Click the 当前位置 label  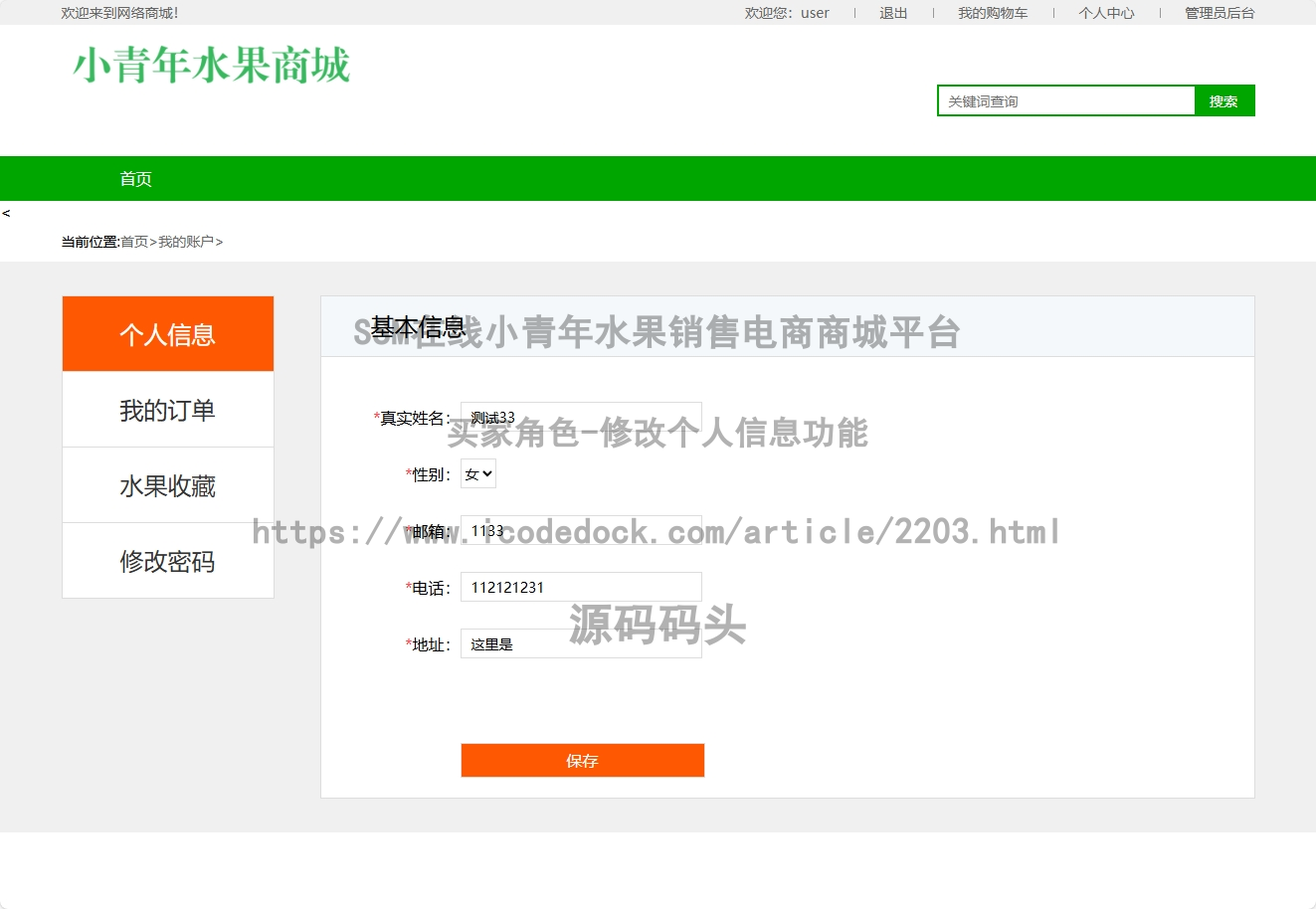pyautogui.click(x=91, y=242)
